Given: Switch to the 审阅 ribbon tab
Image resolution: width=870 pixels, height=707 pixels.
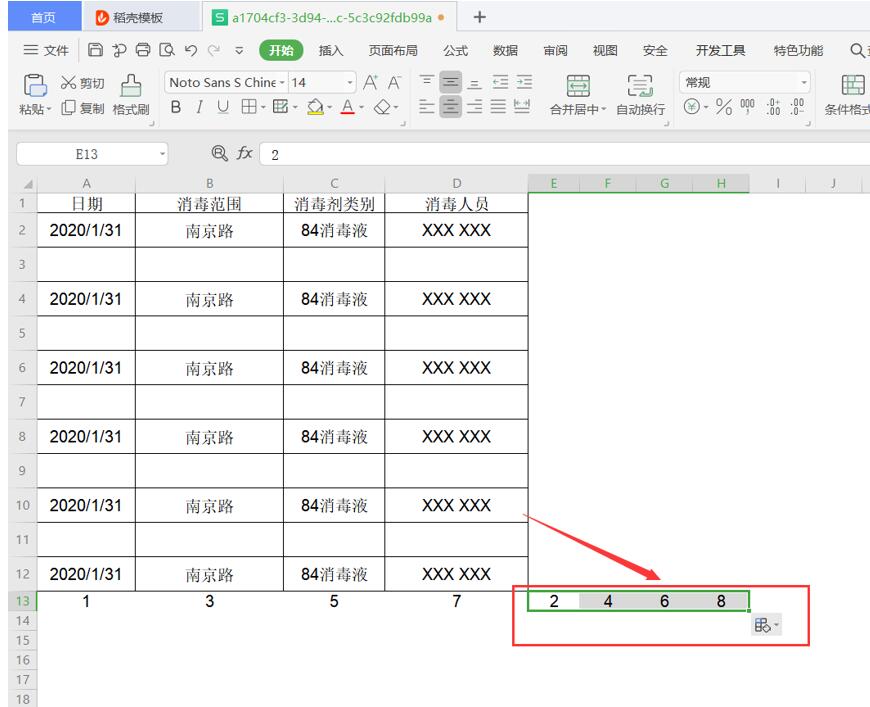Looking at the screenshot, I should (x=555, y=50).
